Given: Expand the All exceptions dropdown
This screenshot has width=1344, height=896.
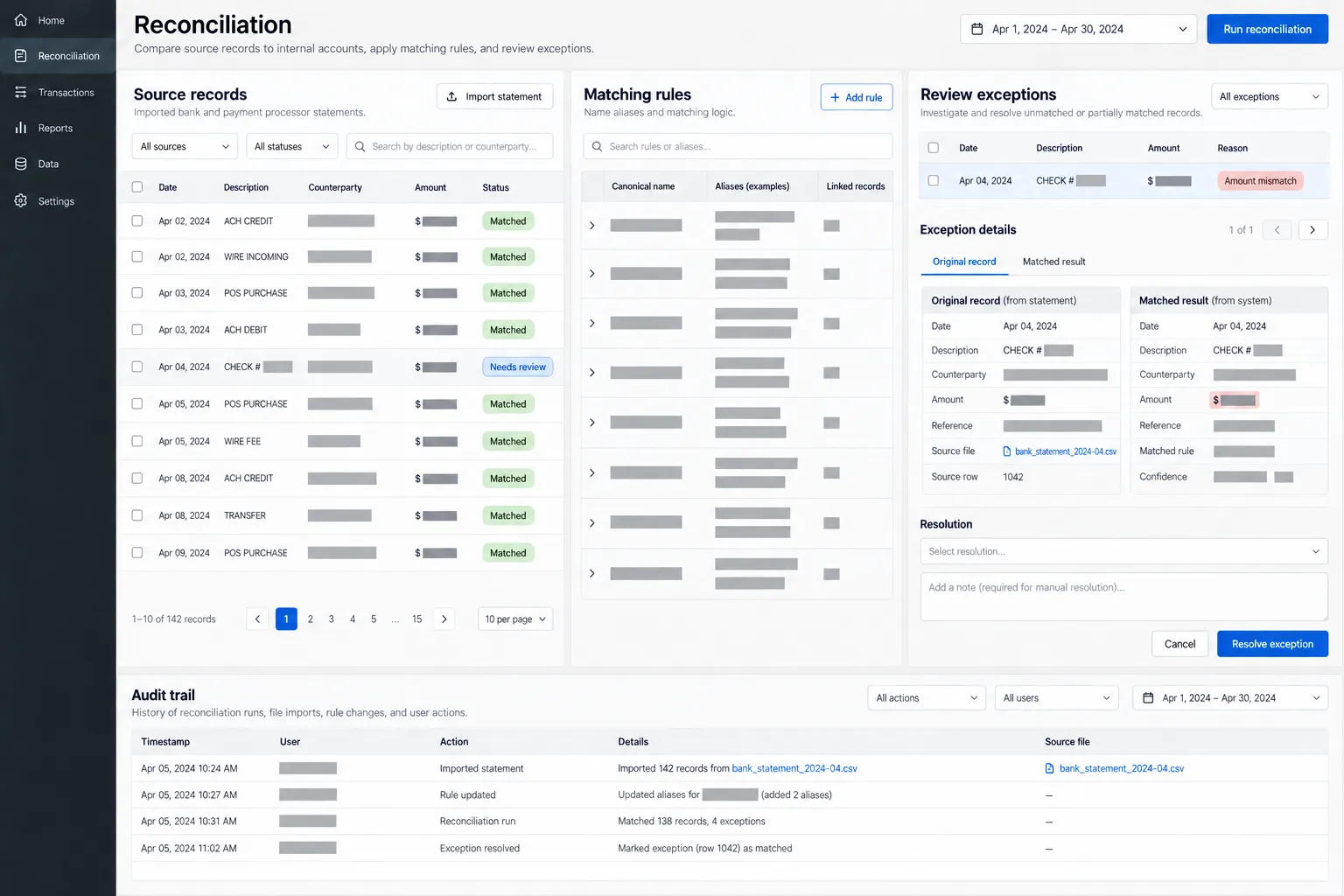Looking at the screenshot, I should pos(1270,96).
